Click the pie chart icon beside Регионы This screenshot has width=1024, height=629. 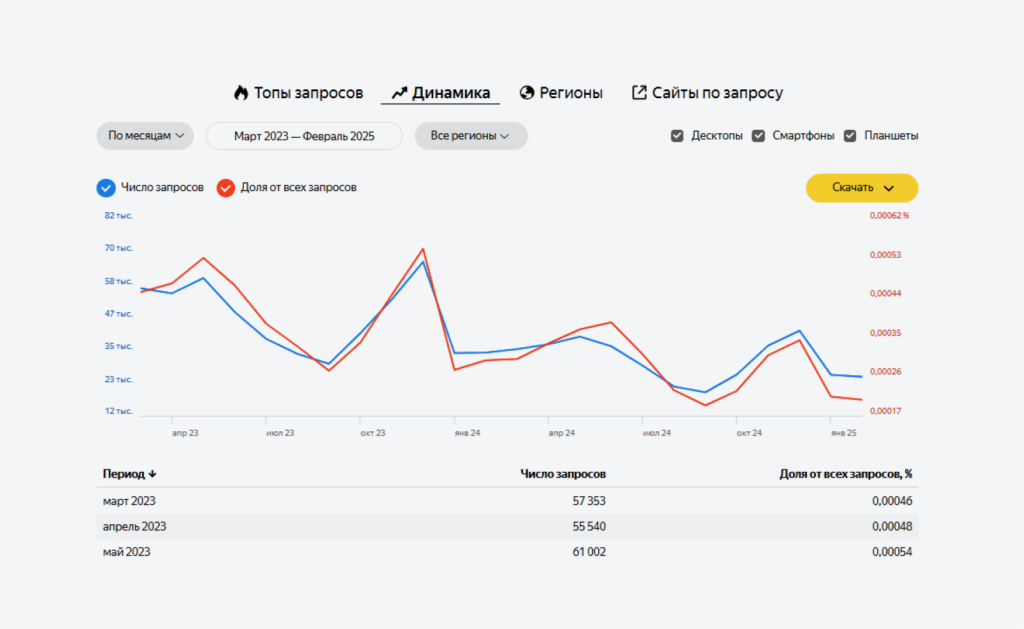point(527,93)
